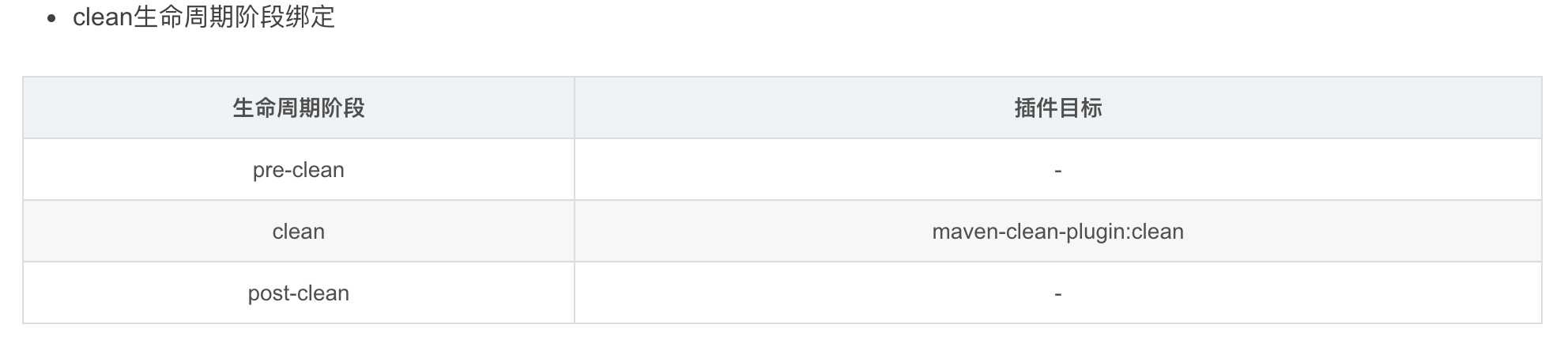
Task: Click the dash in the post-clean row
Action: 1058,294
